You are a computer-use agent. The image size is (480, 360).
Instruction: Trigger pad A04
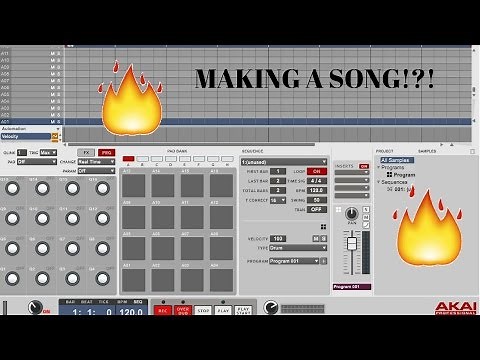pos(221,280)
